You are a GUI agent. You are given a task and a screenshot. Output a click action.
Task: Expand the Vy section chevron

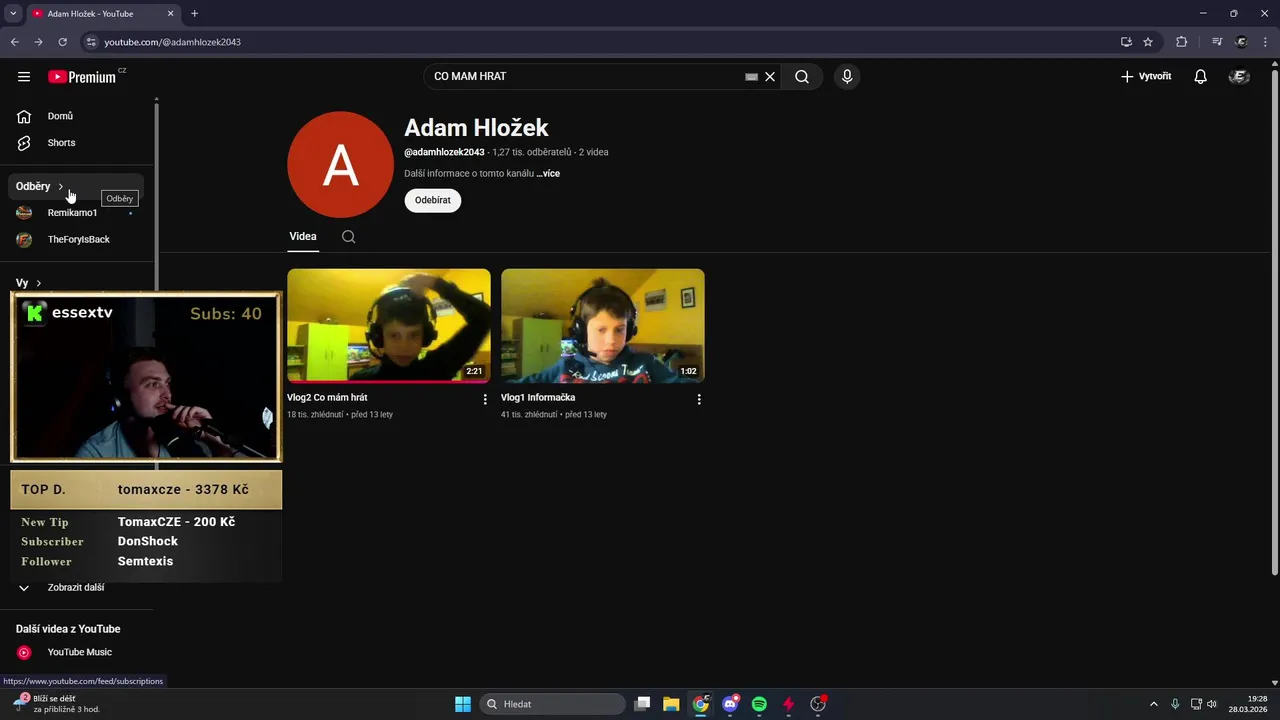38,283
